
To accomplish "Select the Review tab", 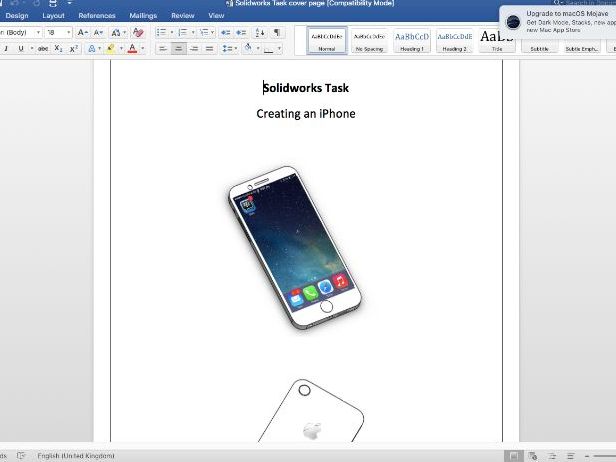I will tap(183, 16).
